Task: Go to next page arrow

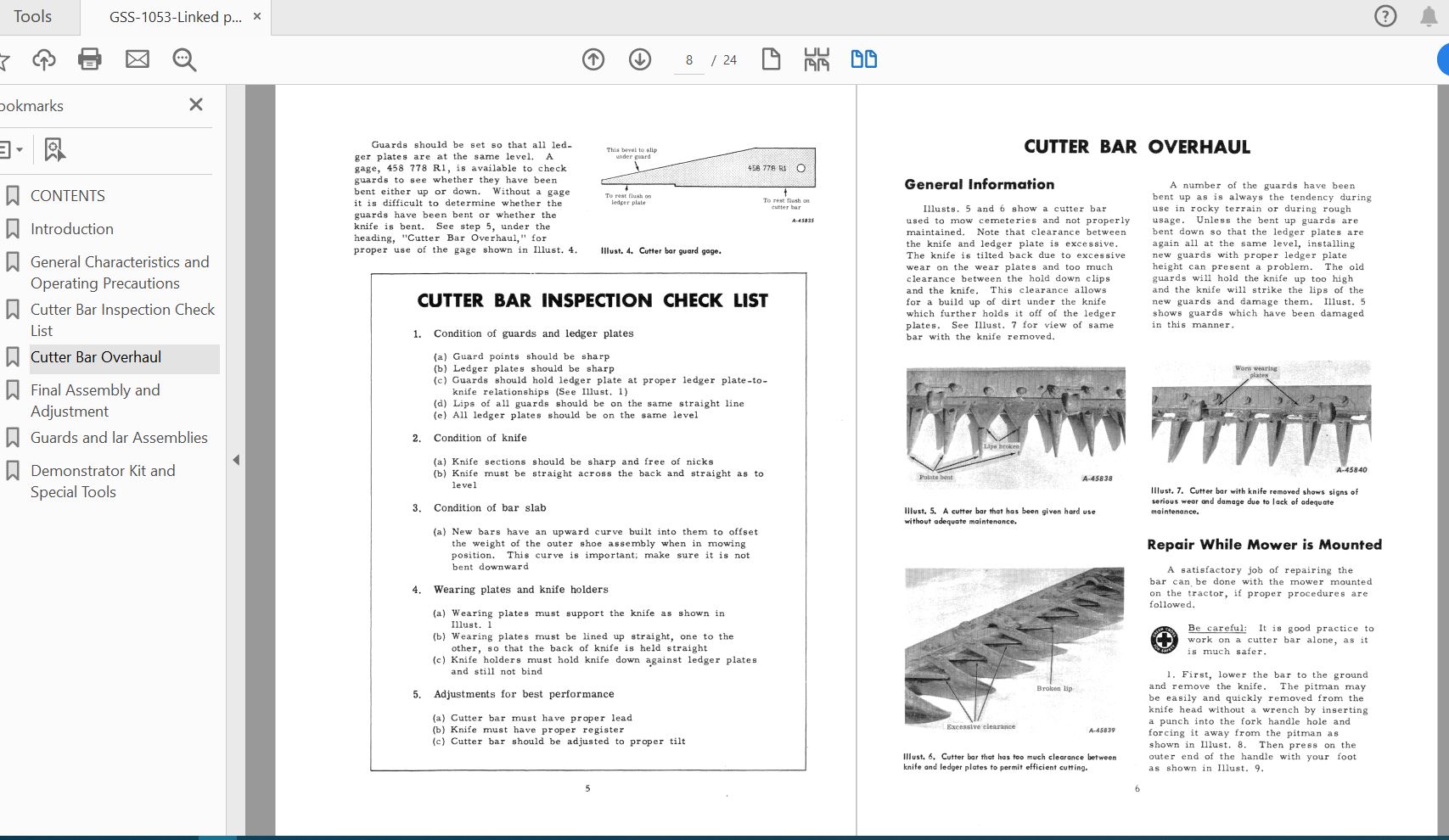Action: point(640,59)
